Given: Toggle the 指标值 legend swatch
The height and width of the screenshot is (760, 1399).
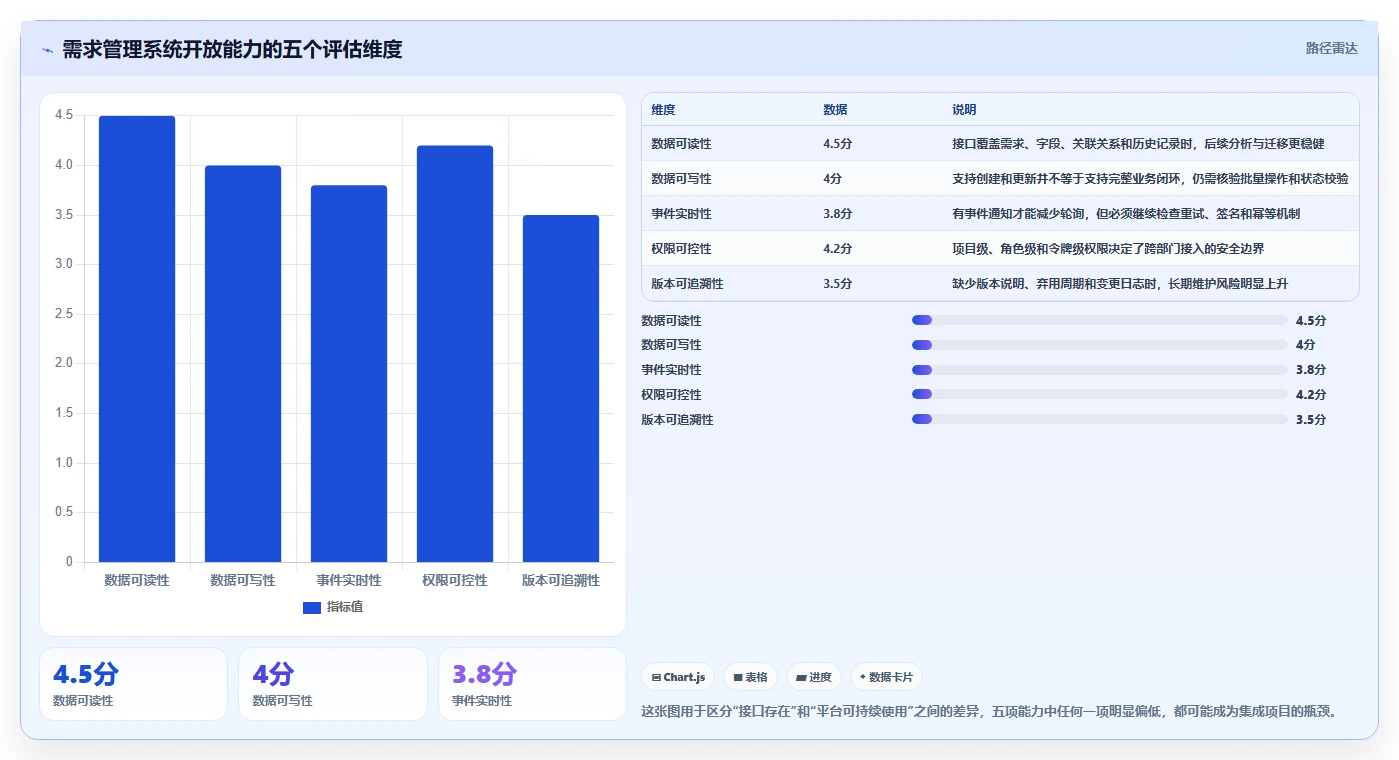Looking at the screenshot, I should click(311, 607).
